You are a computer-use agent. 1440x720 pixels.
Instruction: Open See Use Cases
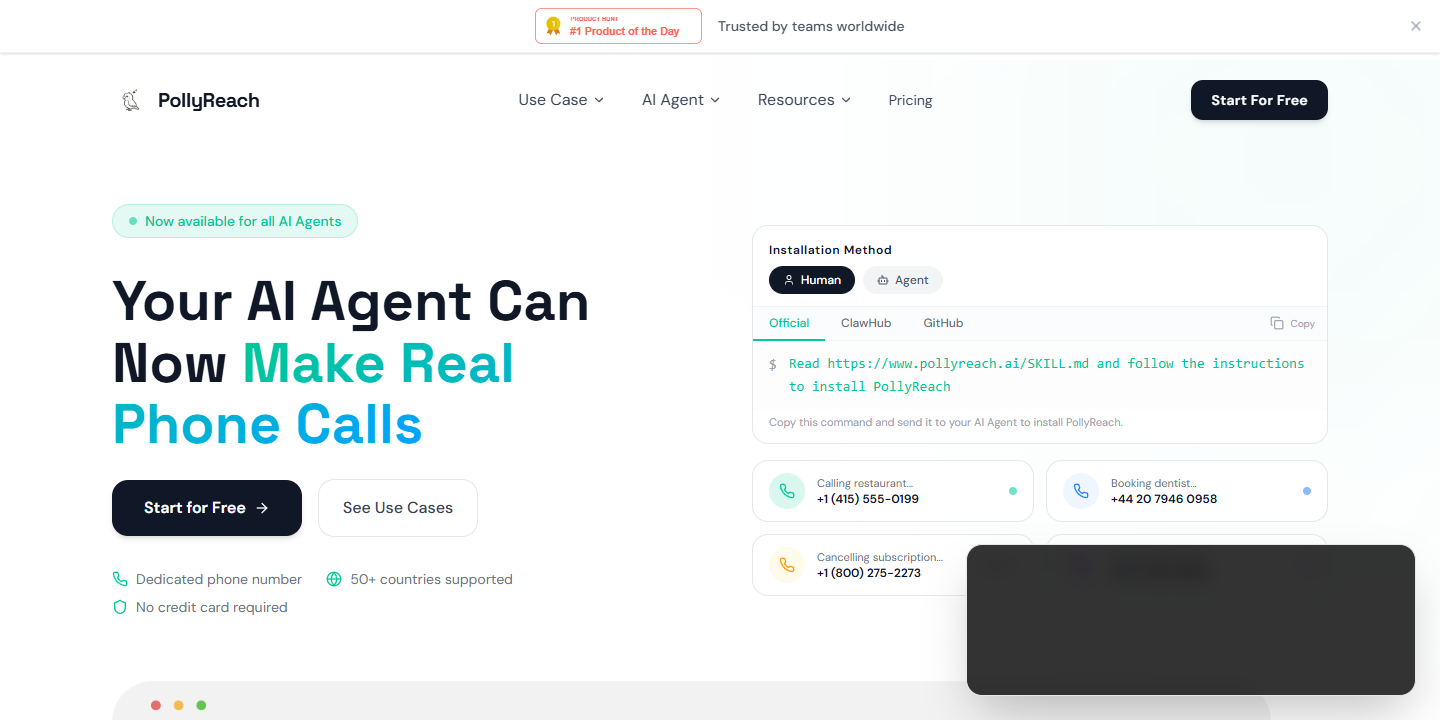pyautogui.click(x=398, y=508)
